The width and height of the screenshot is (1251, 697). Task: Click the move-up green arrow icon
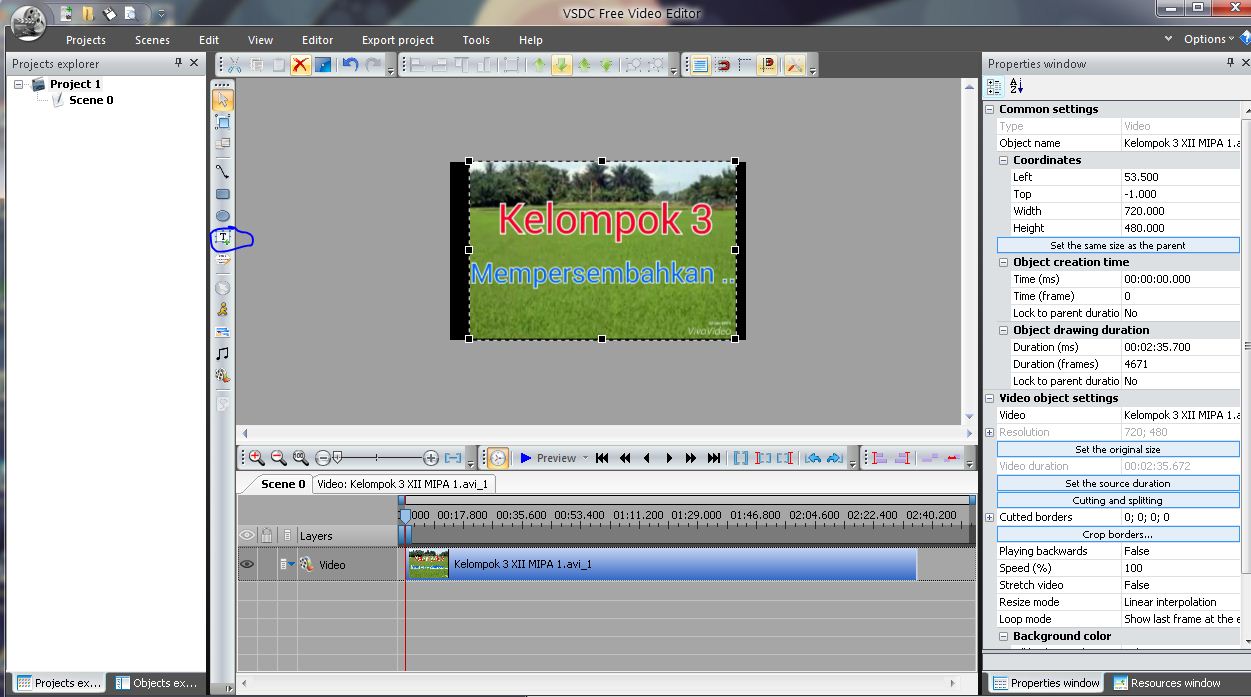(539, 65)
